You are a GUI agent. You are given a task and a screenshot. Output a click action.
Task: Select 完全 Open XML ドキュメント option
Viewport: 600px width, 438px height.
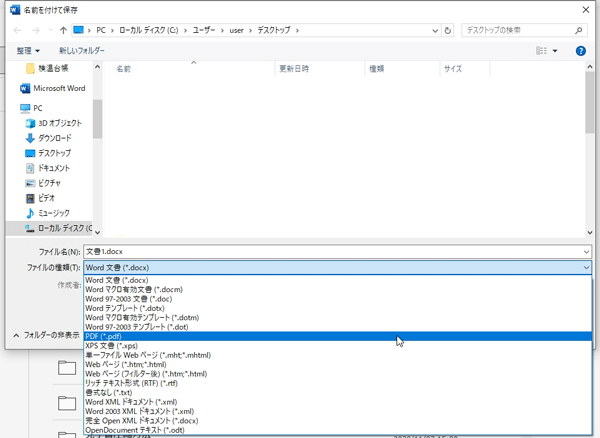338,421
